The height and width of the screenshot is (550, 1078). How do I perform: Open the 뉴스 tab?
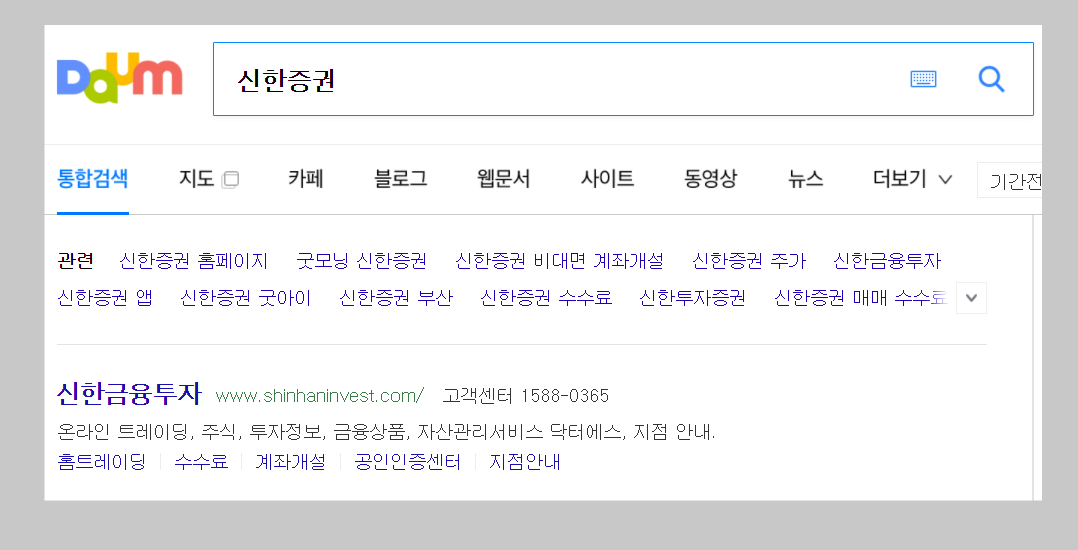[x=805, y=179]
